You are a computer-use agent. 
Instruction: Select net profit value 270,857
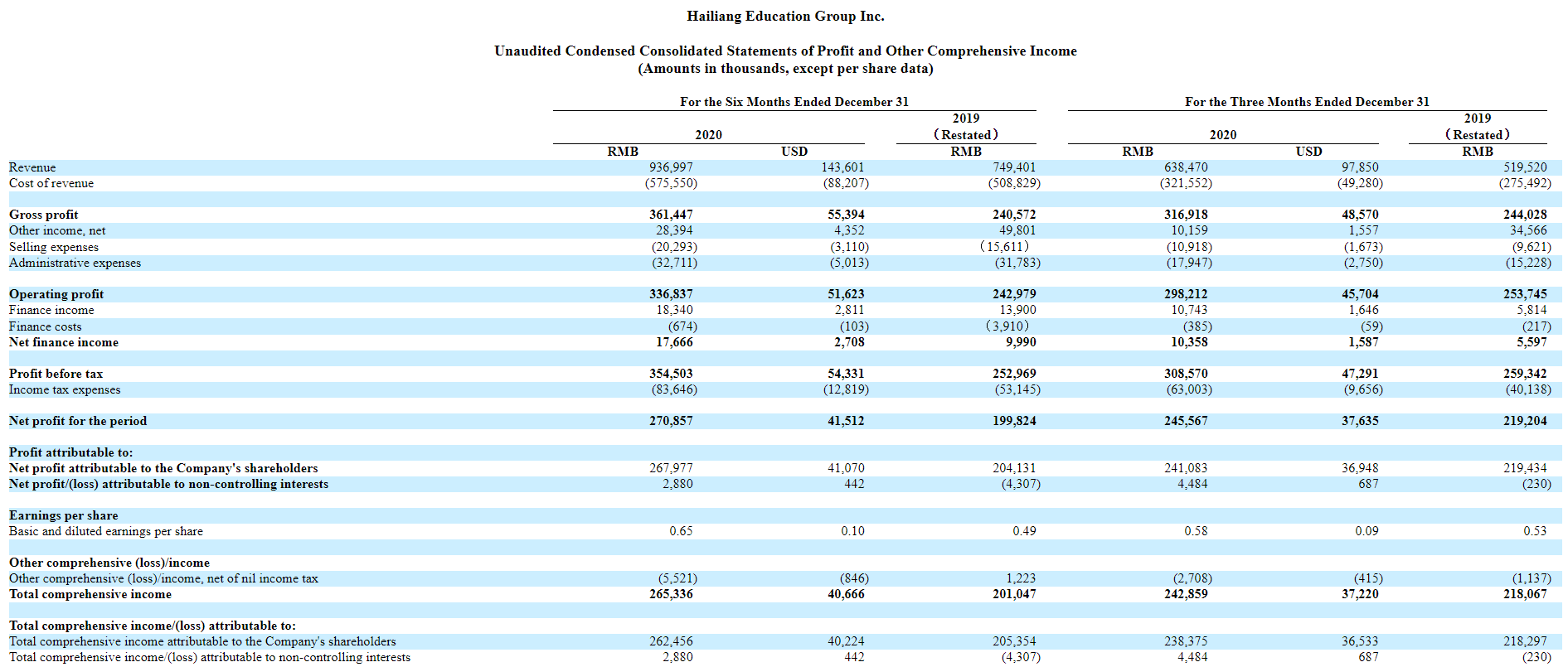pyautogui.click(x=671, y=421)
